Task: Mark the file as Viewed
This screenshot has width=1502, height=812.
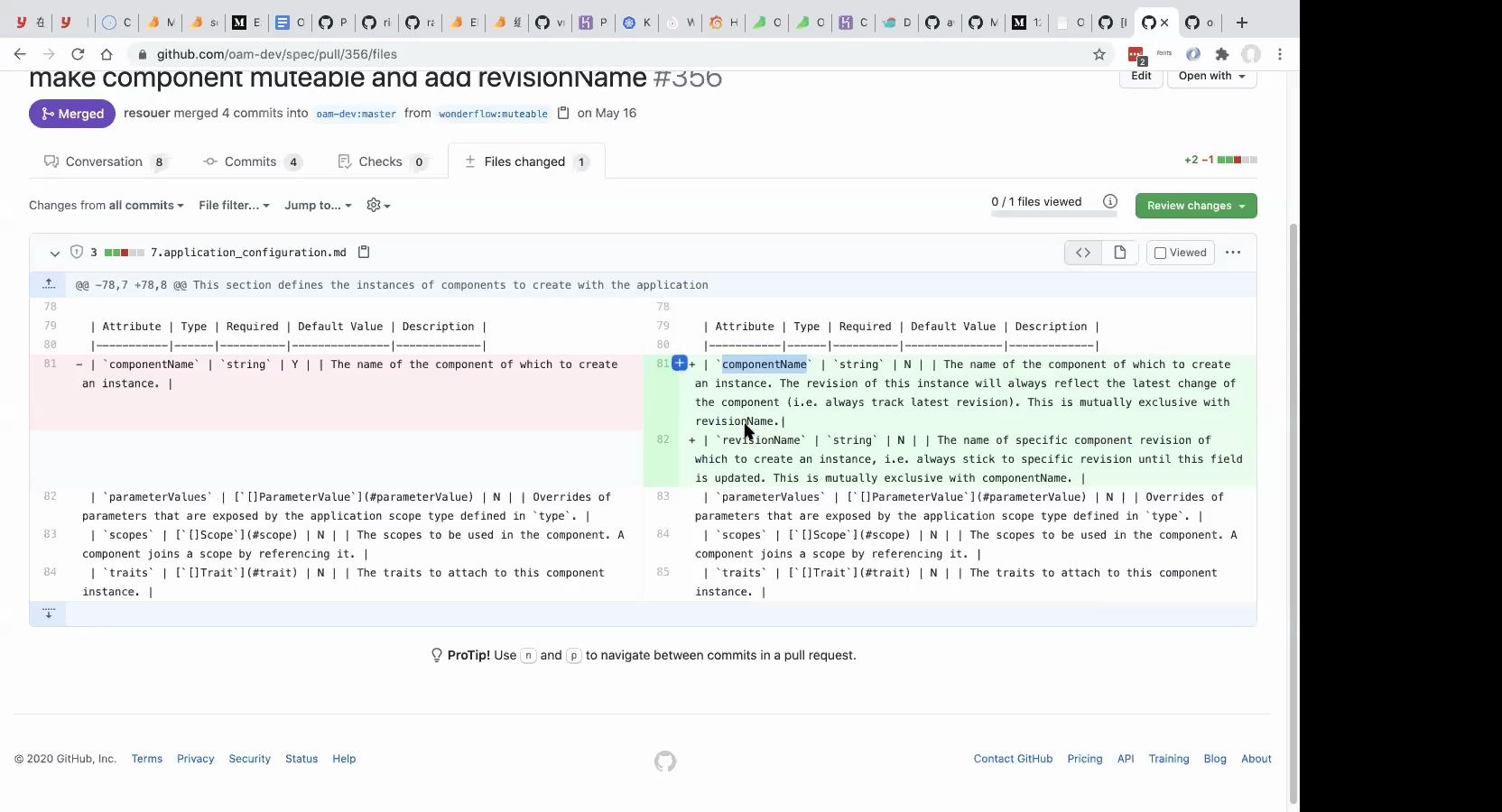Action: pos(1181,253)
